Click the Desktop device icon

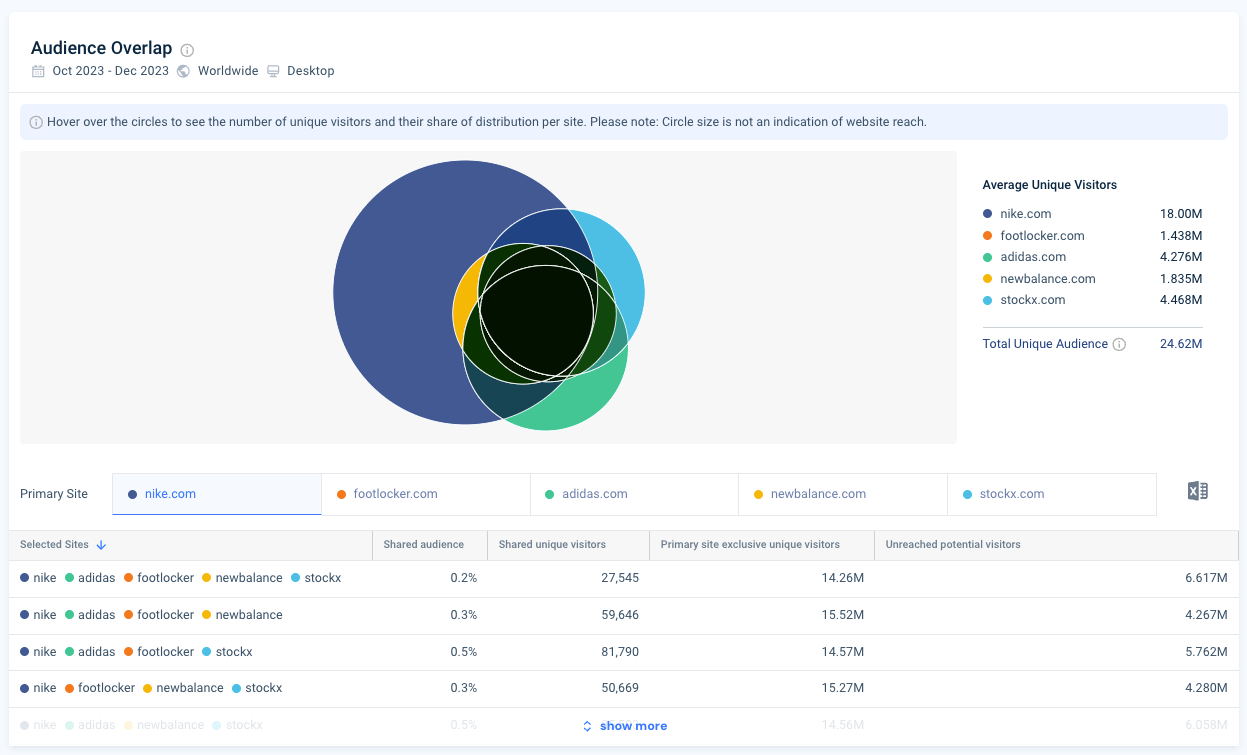[272, 71]
